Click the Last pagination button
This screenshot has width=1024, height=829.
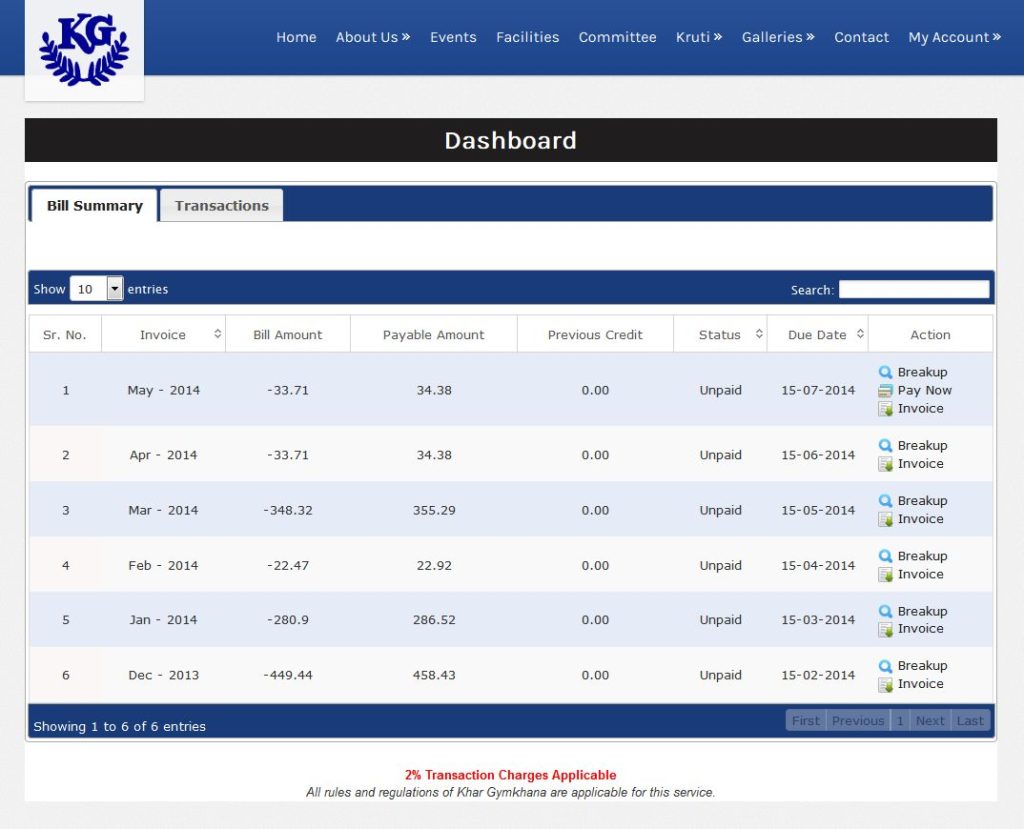970,721
